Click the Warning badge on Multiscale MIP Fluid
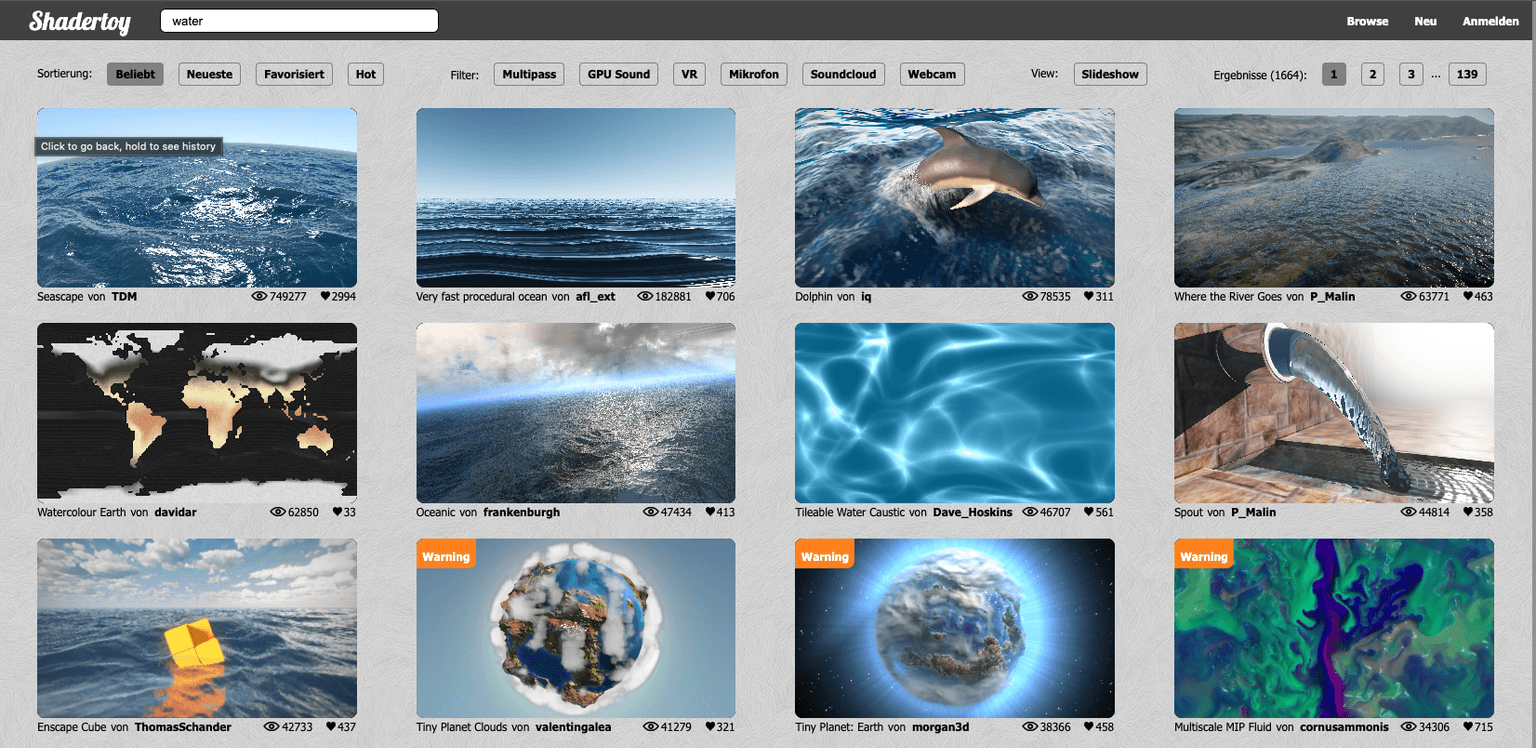Image resolution: width=1536 pixels, height=748 pixels. pyautogui.click(x=1203, y=555)
